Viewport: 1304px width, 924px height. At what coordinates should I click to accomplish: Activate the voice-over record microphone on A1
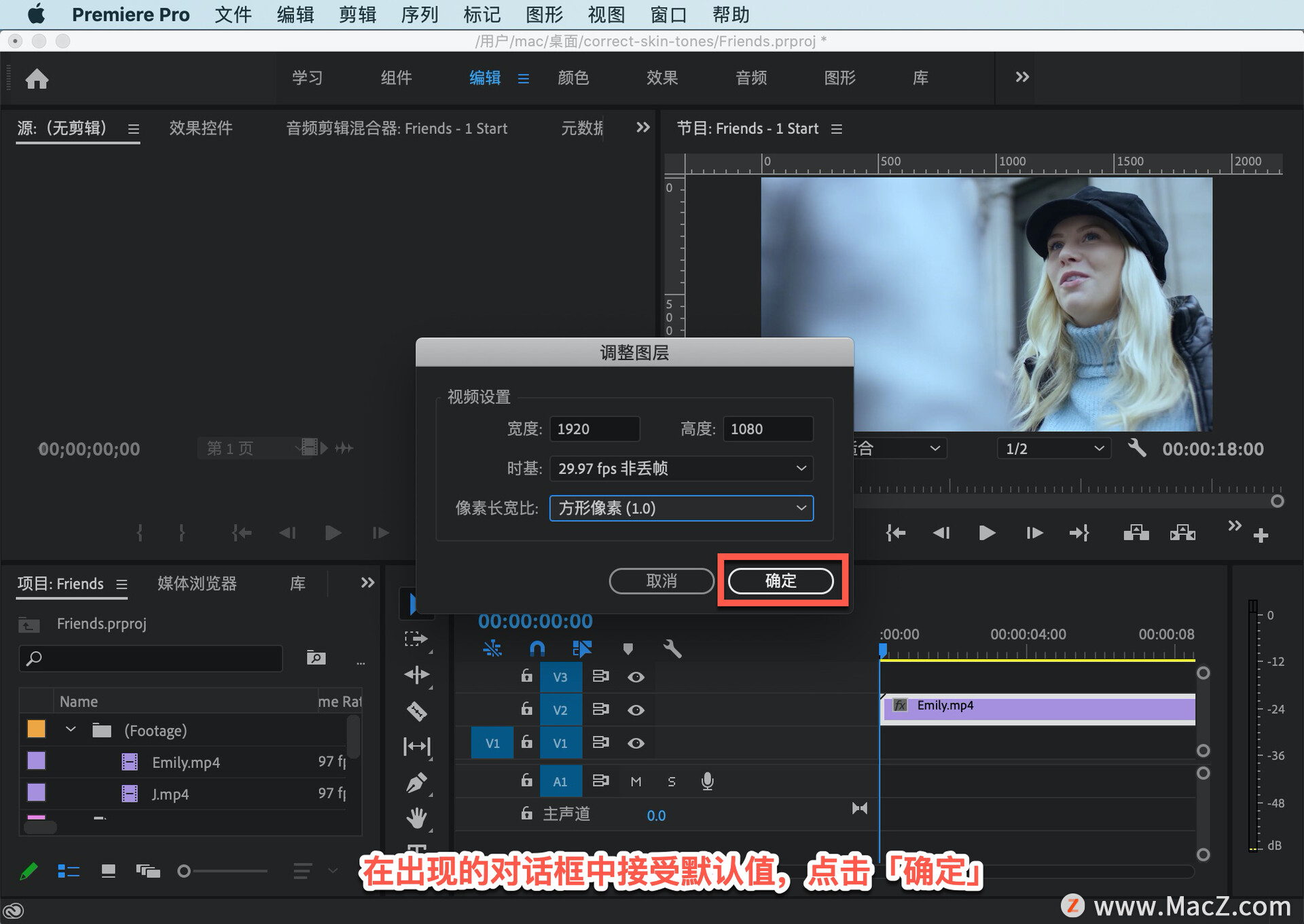706,781
